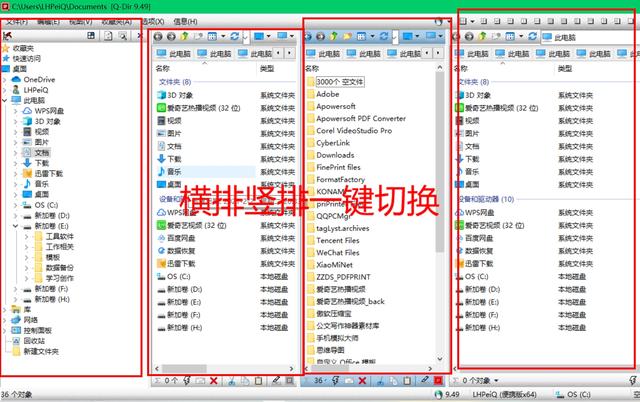Refresh the middle Documents pane

[x=384, y=37]
